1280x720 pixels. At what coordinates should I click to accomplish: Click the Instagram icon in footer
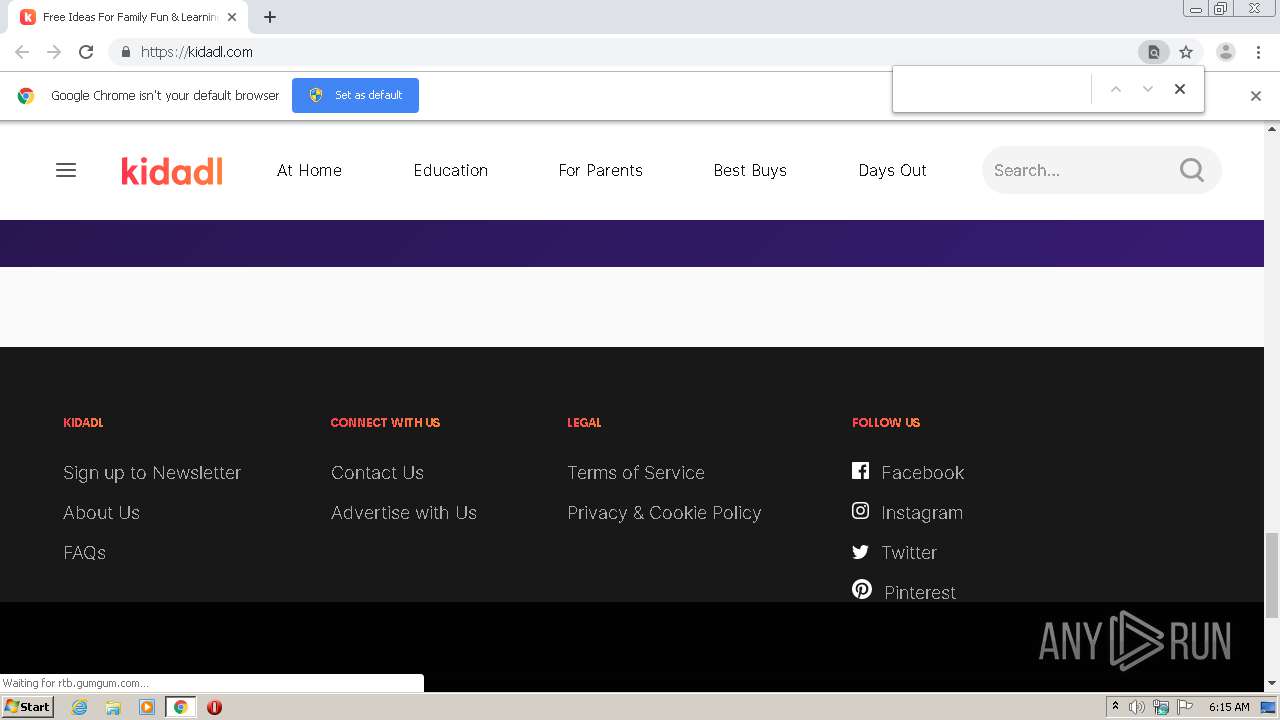click(860, 511)
